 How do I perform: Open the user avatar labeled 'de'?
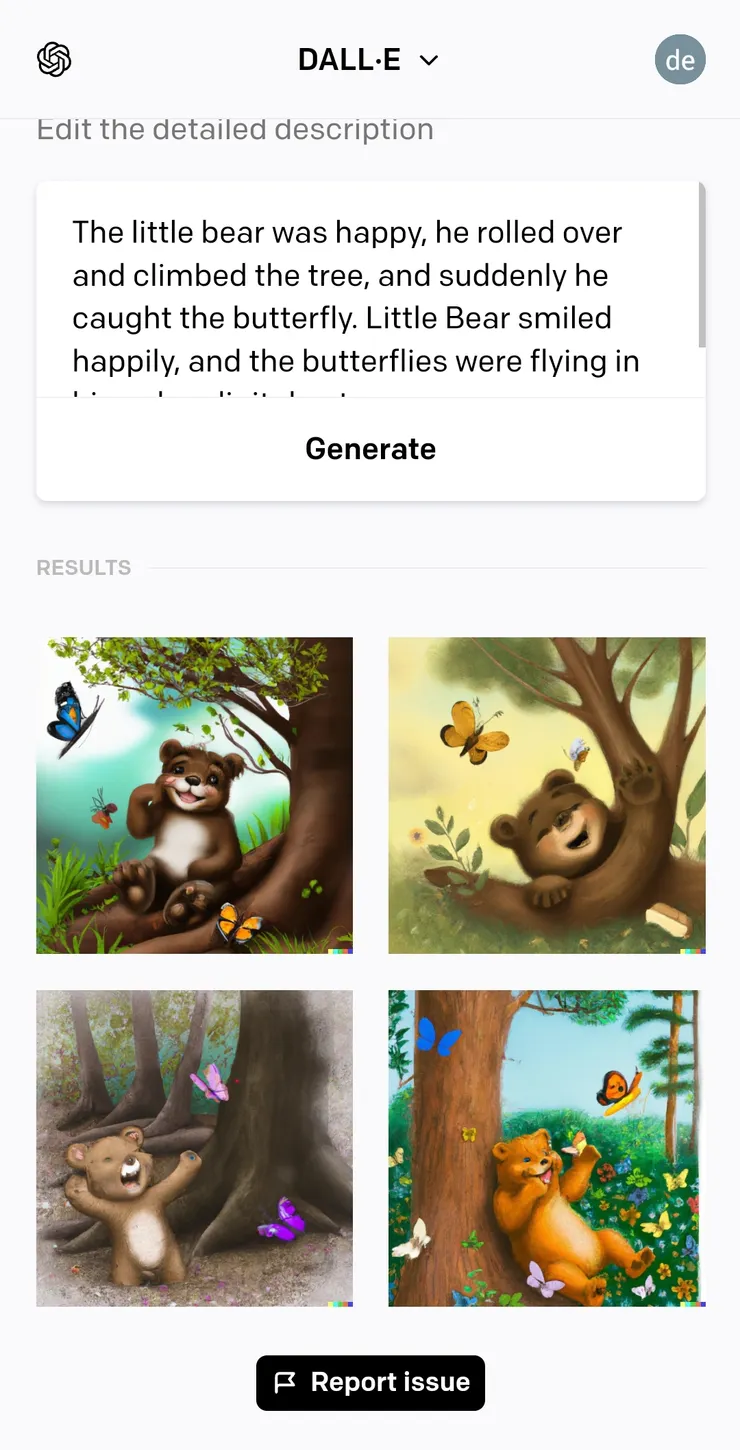(x=680, y=60)
